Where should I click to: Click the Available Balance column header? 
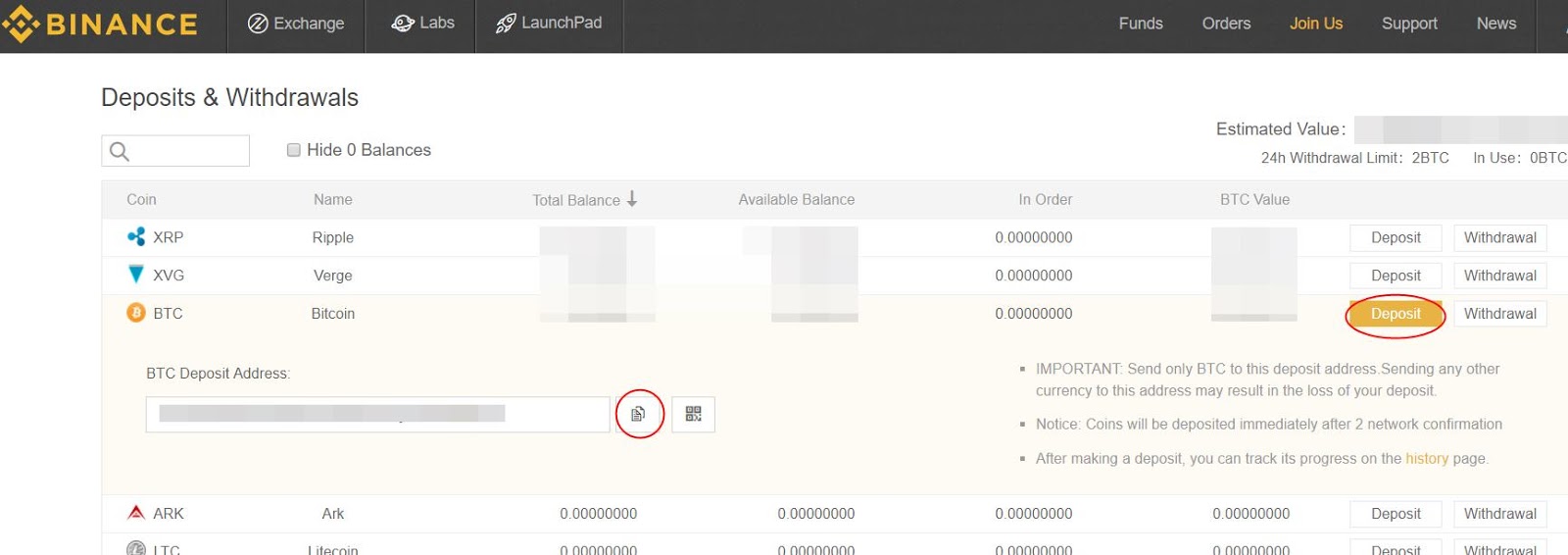(x=796, y=199)
